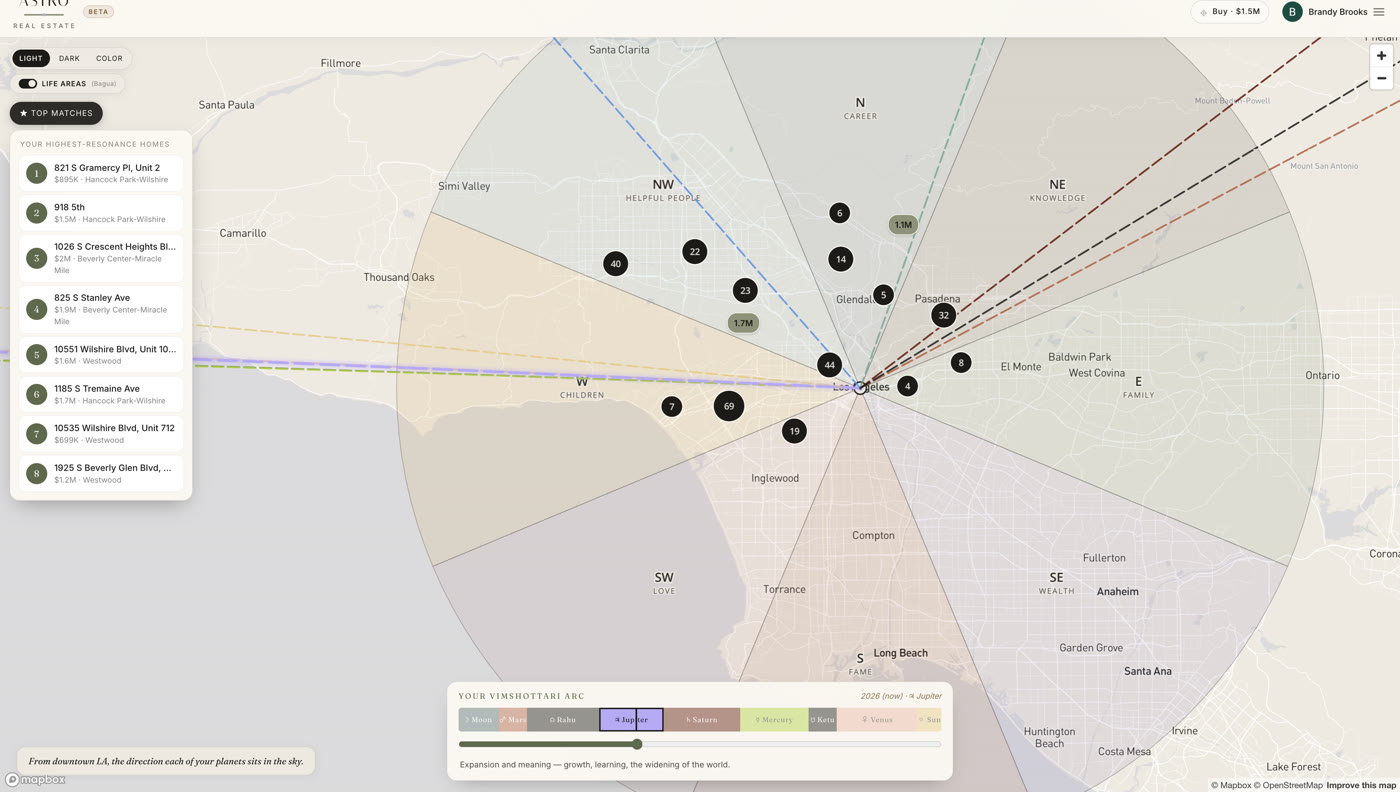Select the Ketu period in Vimshottari arc
Image resolution: width=1400 pixels, height=792 pixels.
pyautogui.click(x=822, y=720)
